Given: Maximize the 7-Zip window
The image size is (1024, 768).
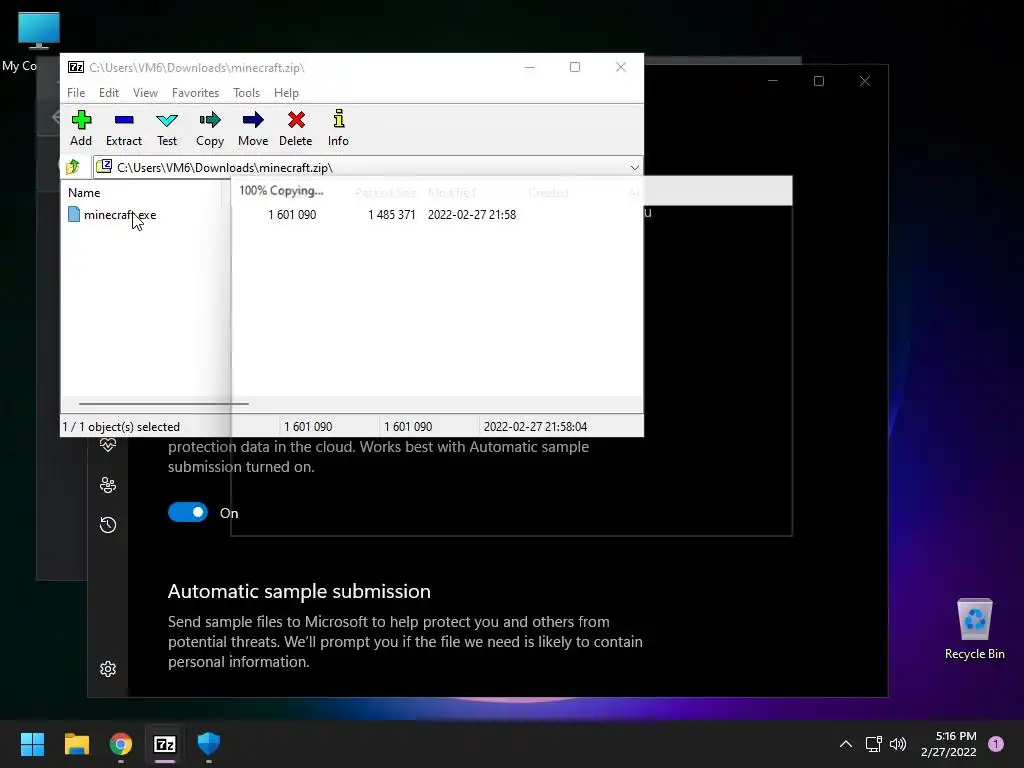Looking at the screenshot, I should 575,67.
